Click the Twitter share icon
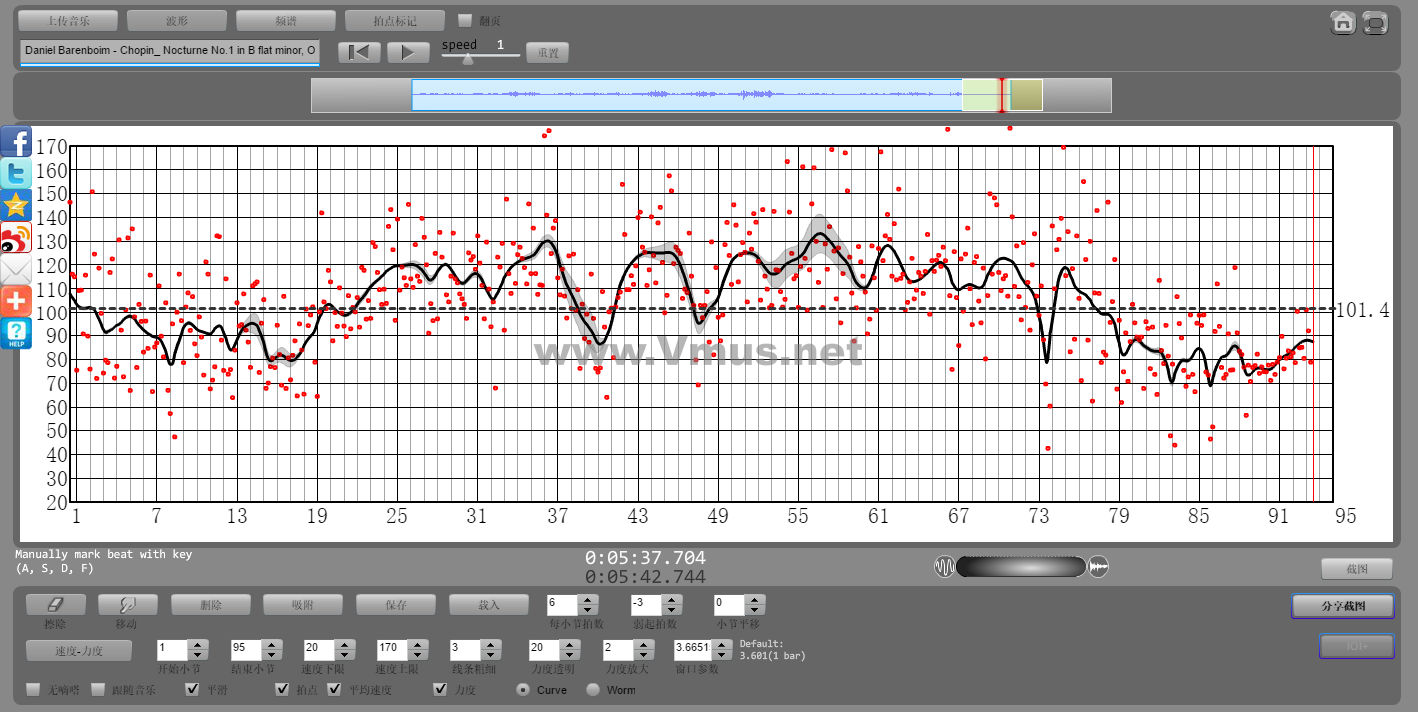 16,174
